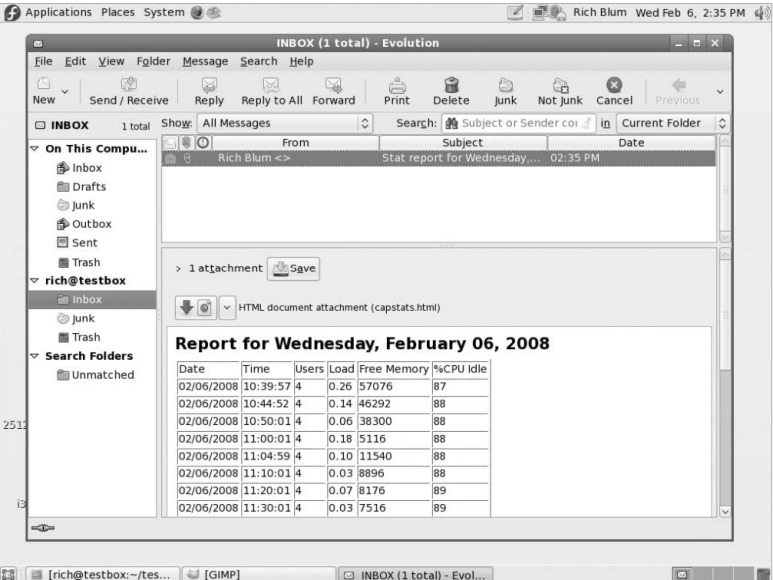The image size is (773, 580).
Task: Collapse the Search Folders tree
Action: point(35,356)
